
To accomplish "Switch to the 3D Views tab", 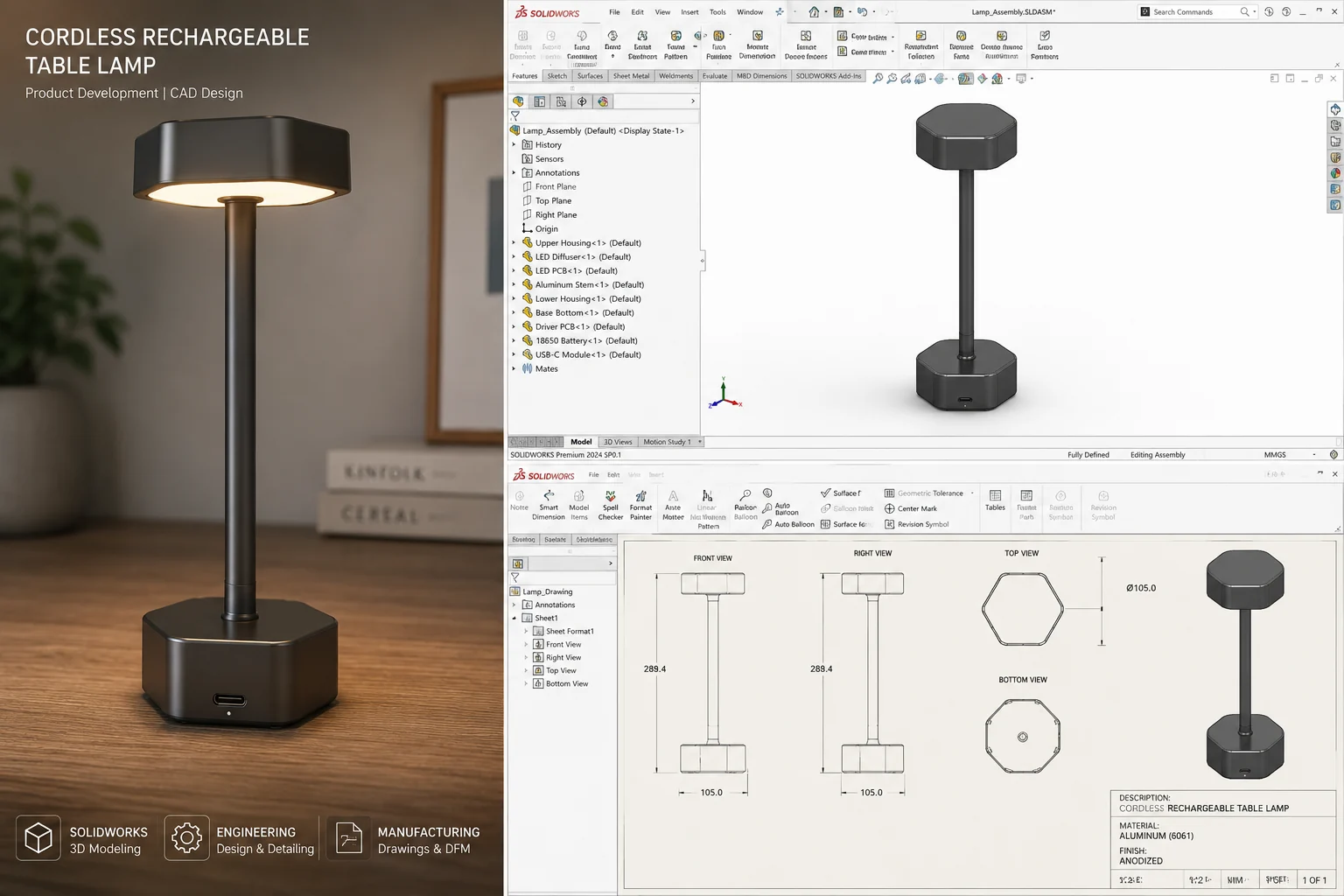I will [x=618, y=442].
